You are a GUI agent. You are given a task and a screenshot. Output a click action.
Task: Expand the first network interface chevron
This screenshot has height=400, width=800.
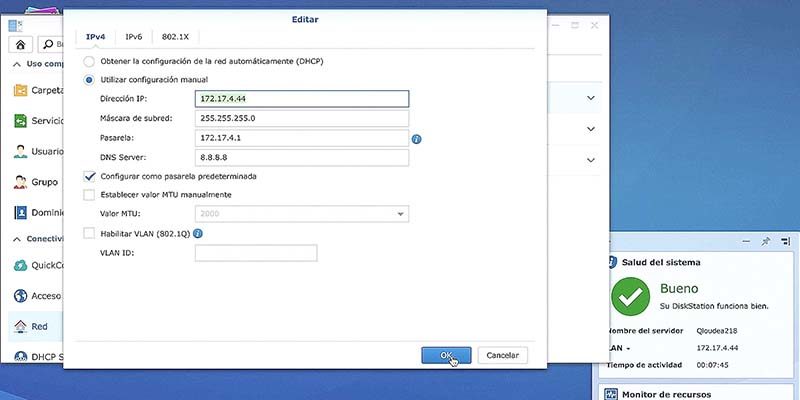[x=591, y=98]
